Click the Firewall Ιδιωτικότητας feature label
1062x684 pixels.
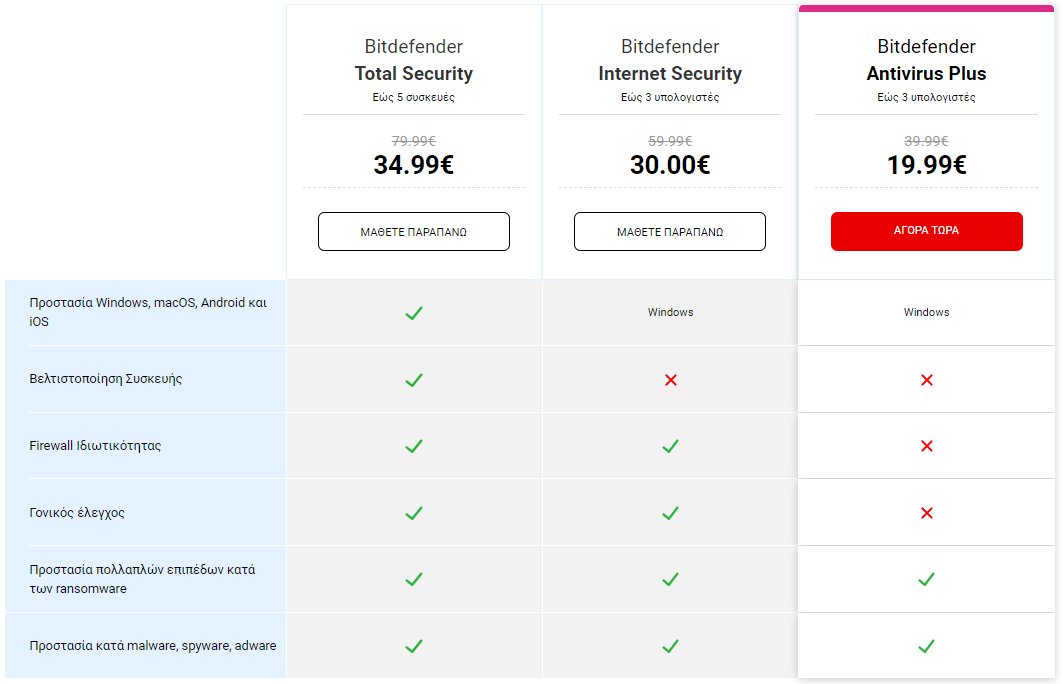(95, 446)
